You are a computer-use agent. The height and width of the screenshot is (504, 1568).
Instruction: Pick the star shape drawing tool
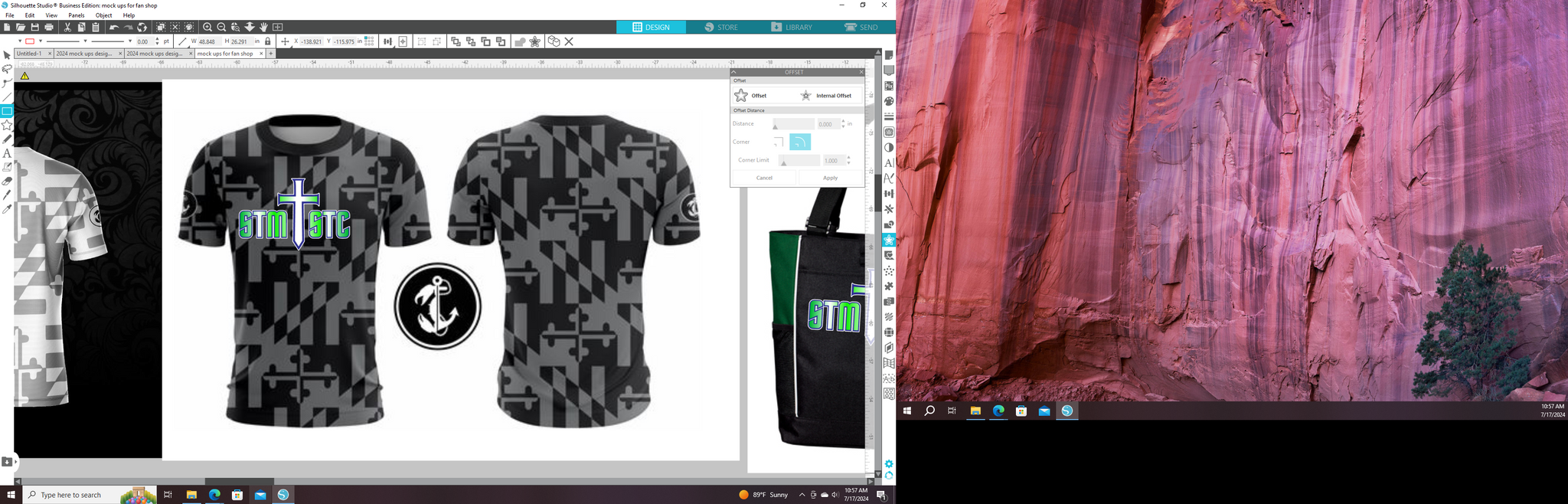point(7,125)
